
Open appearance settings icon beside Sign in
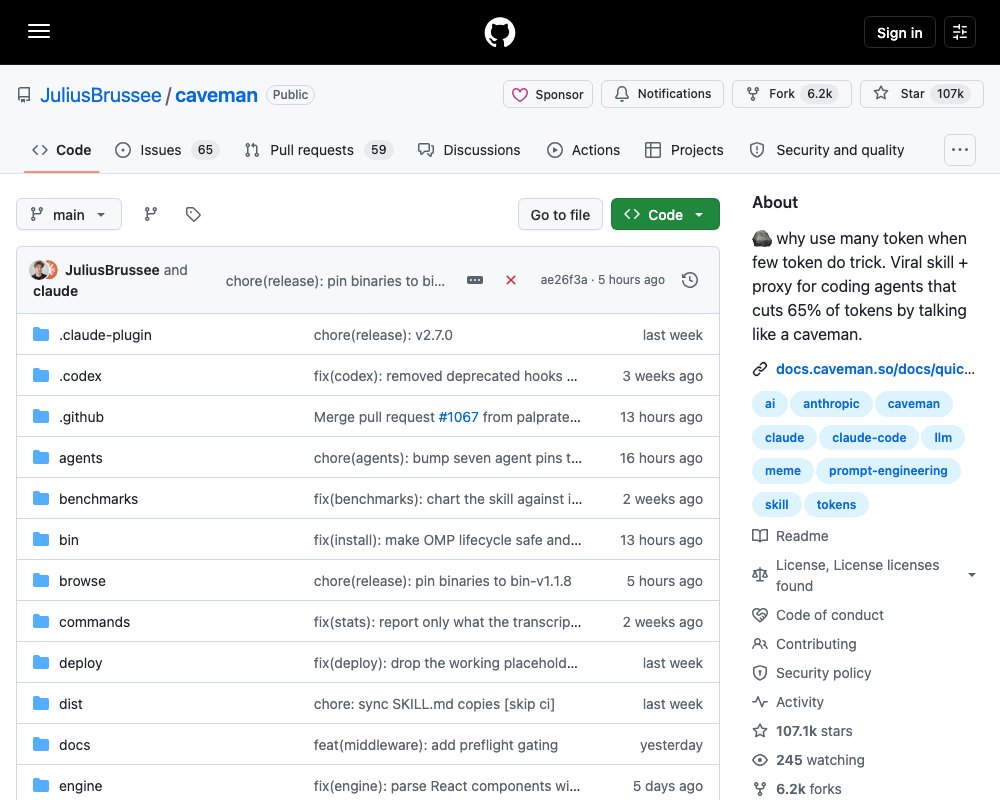pos(960,32)
